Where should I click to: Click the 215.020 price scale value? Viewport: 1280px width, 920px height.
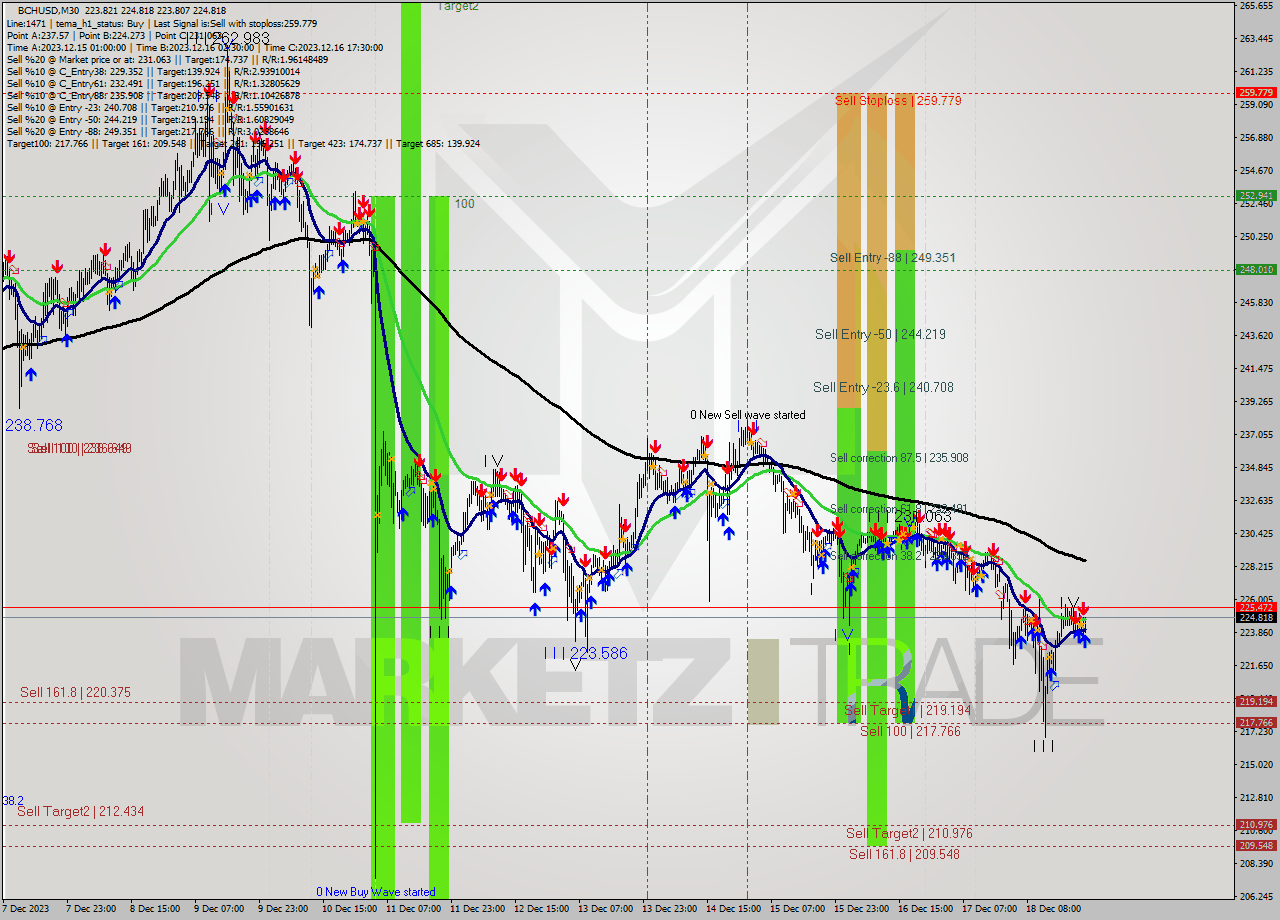(x=1256, y=764)
